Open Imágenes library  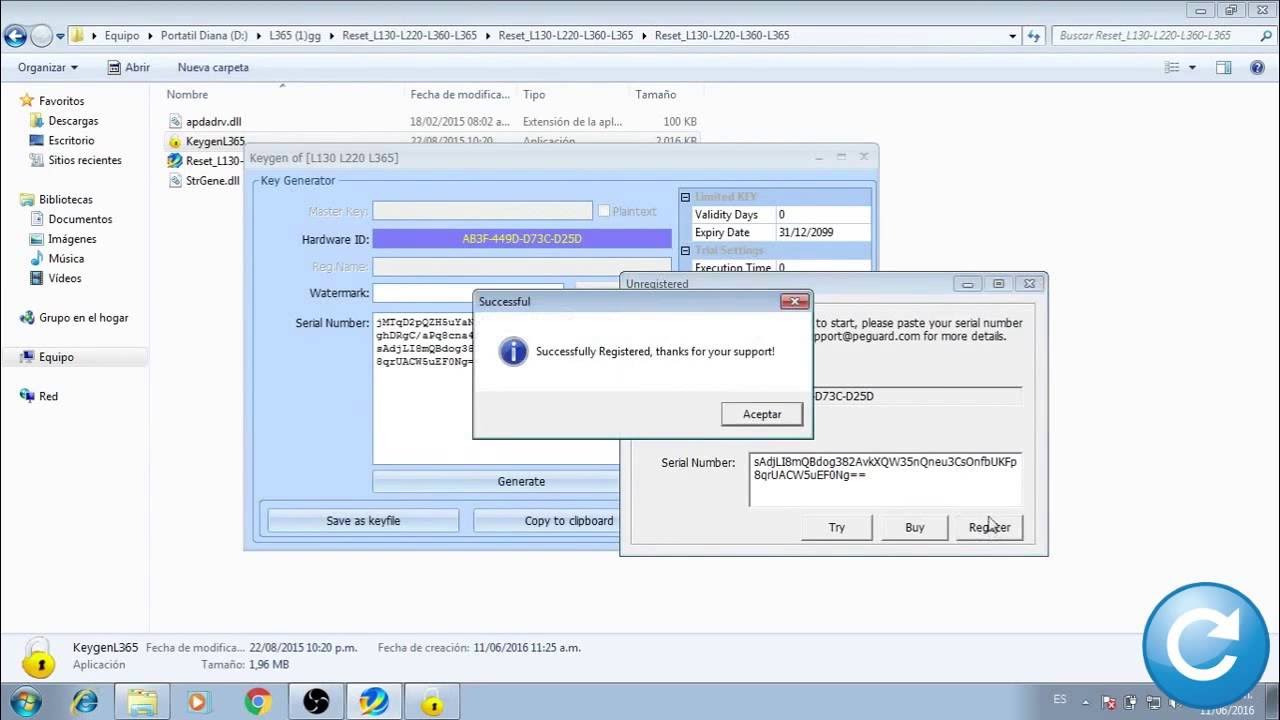(x=72, y=239)
